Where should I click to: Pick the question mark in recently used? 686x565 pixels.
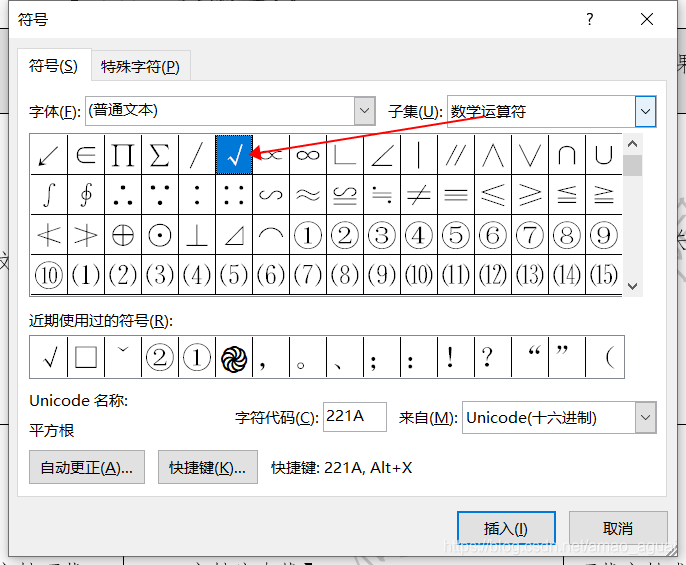[493, 357]
